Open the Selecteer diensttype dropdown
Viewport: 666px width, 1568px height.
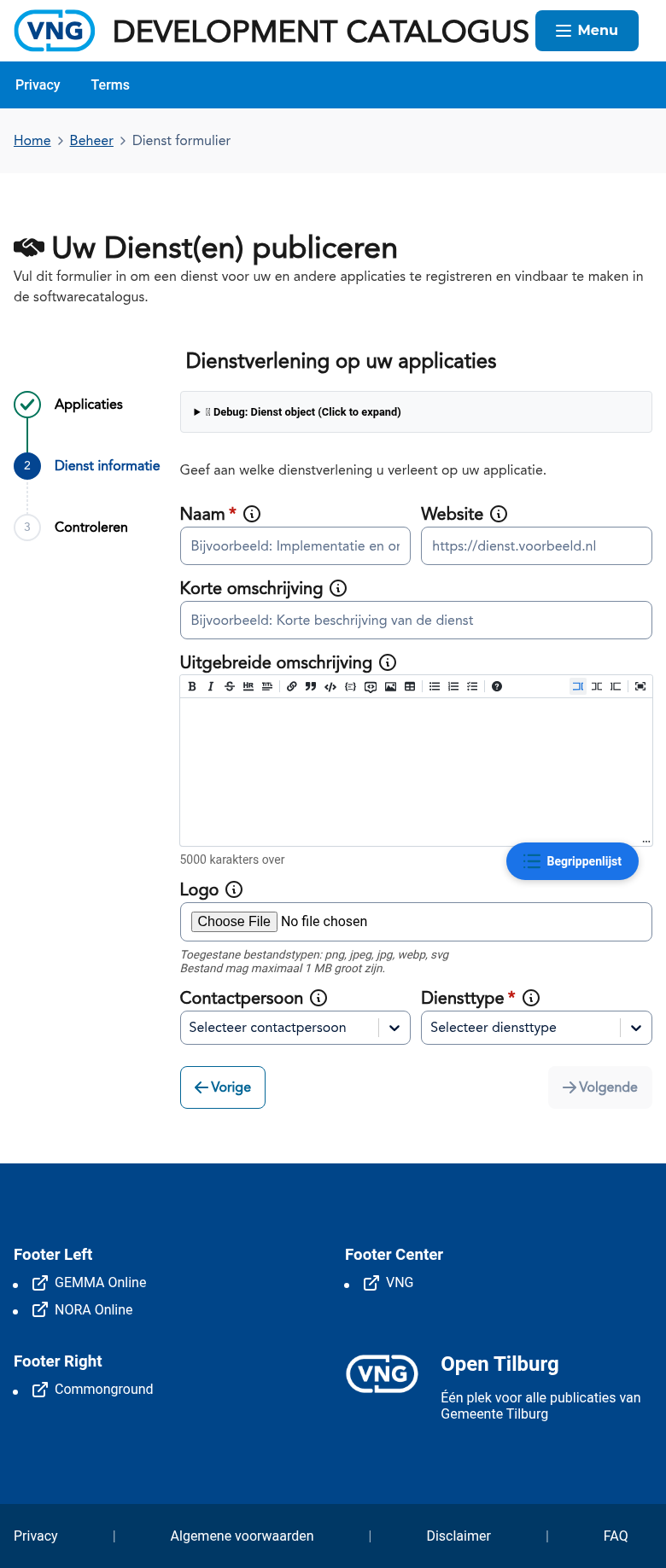tap(536, 1028)
